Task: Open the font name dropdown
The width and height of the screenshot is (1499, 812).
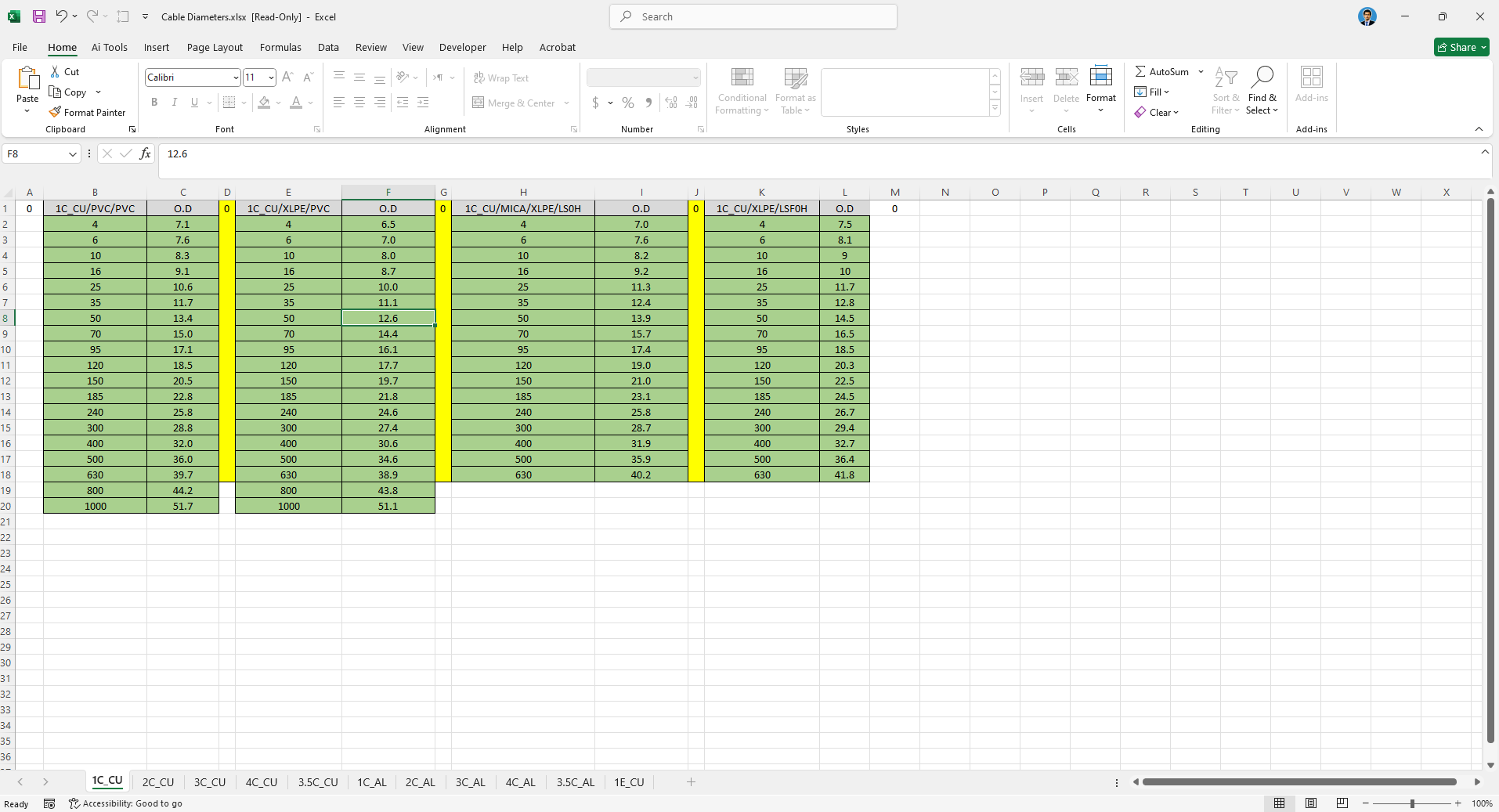Action: [x=235, y=78]
